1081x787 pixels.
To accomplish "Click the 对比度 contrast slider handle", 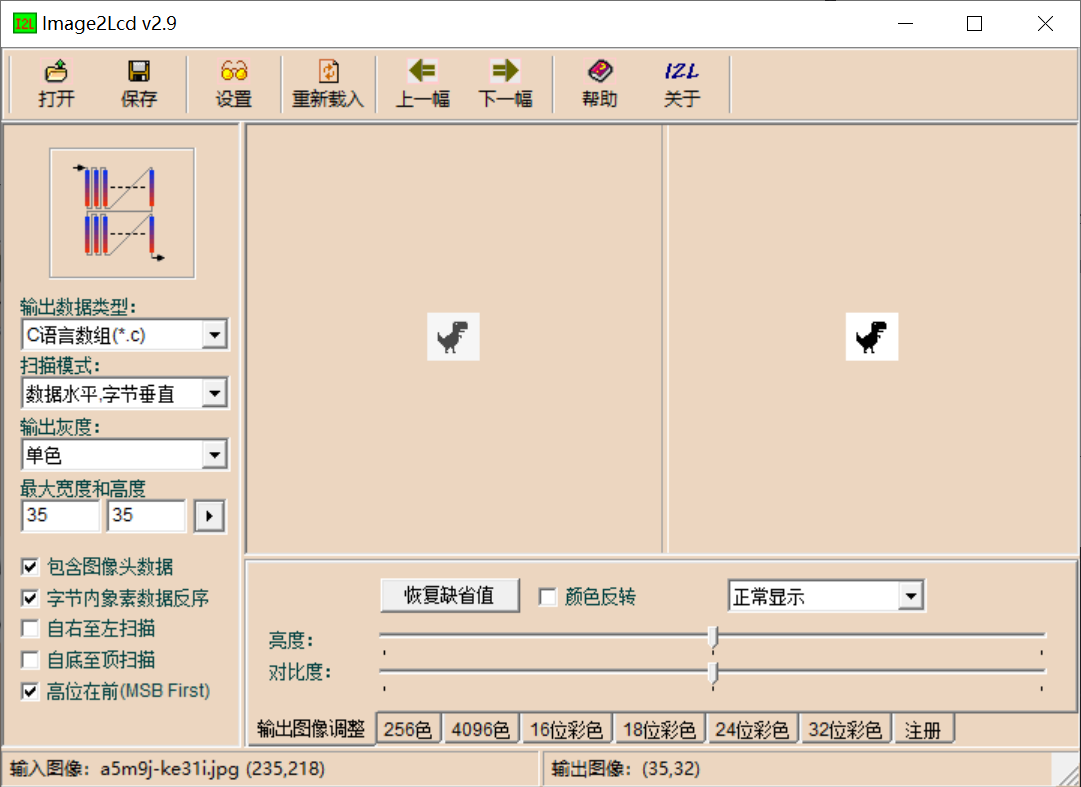I will (x=713, y=672).
